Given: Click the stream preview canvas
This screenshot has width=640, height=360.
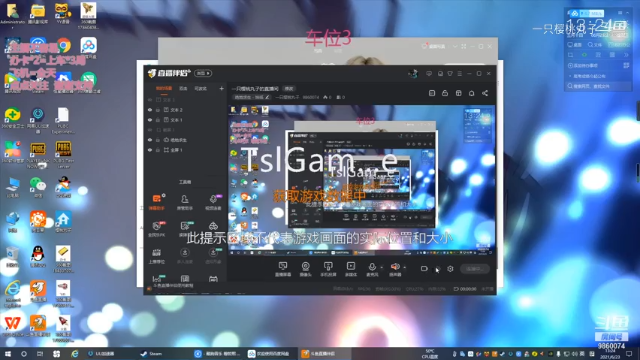Looking at the screenshot, I should tap(362, 180).
